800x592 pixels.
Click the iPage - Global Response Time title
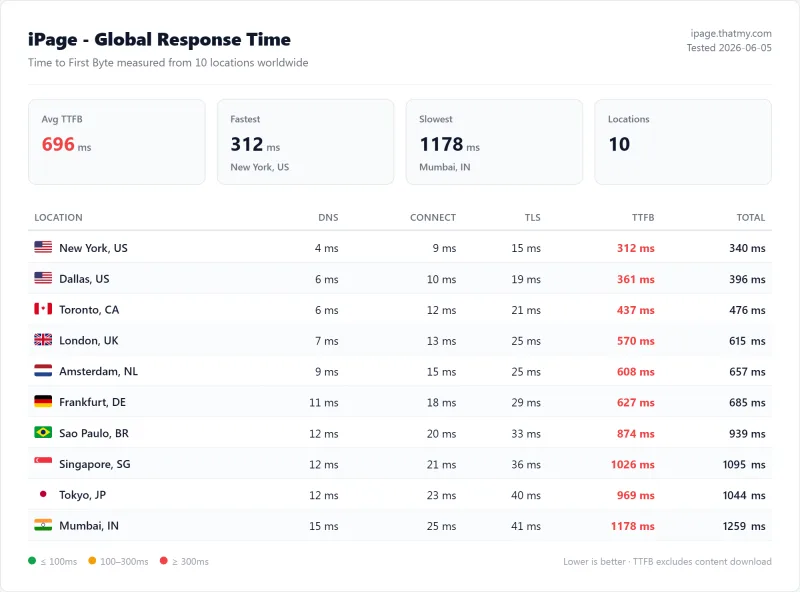click(x=159, y=39)
